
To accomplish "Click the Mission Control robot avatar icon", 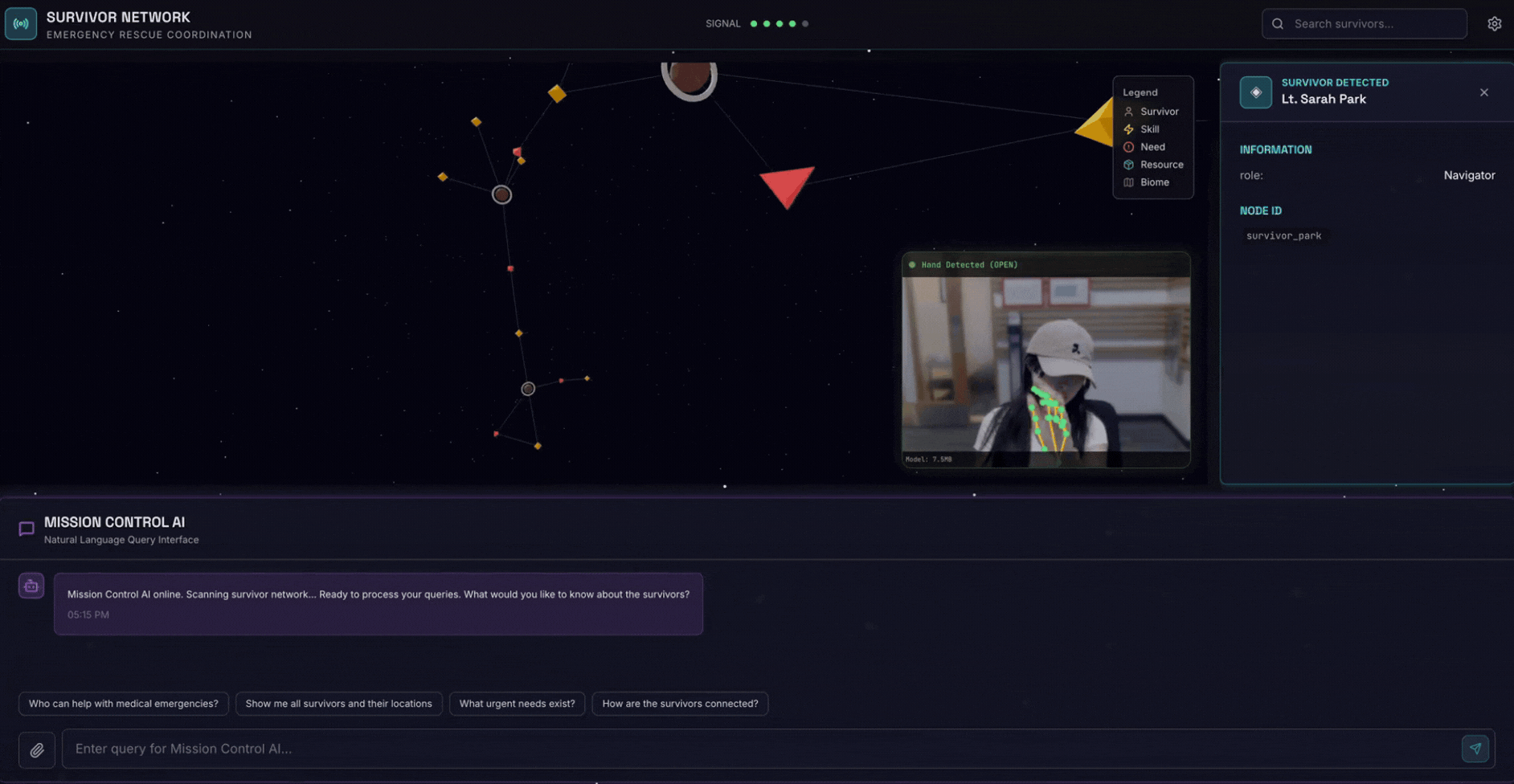I will click(31, 586).
